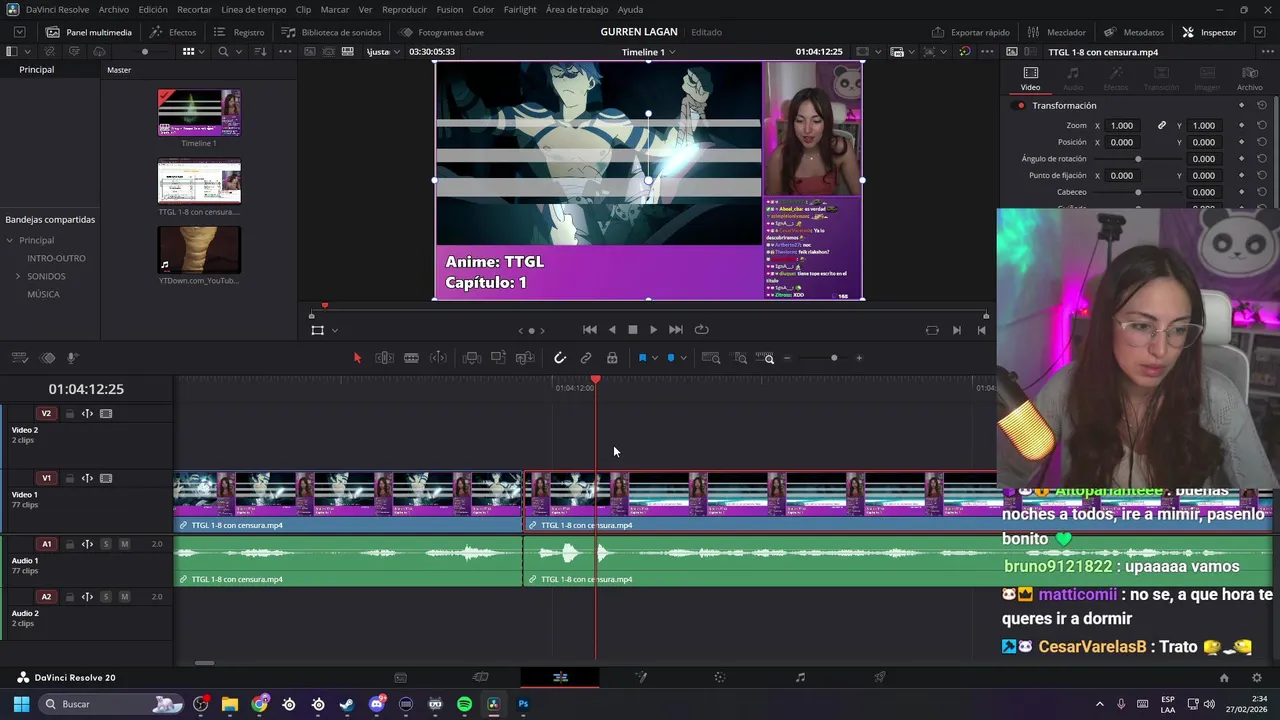Open the Mezclador panel

point(1055,32)
